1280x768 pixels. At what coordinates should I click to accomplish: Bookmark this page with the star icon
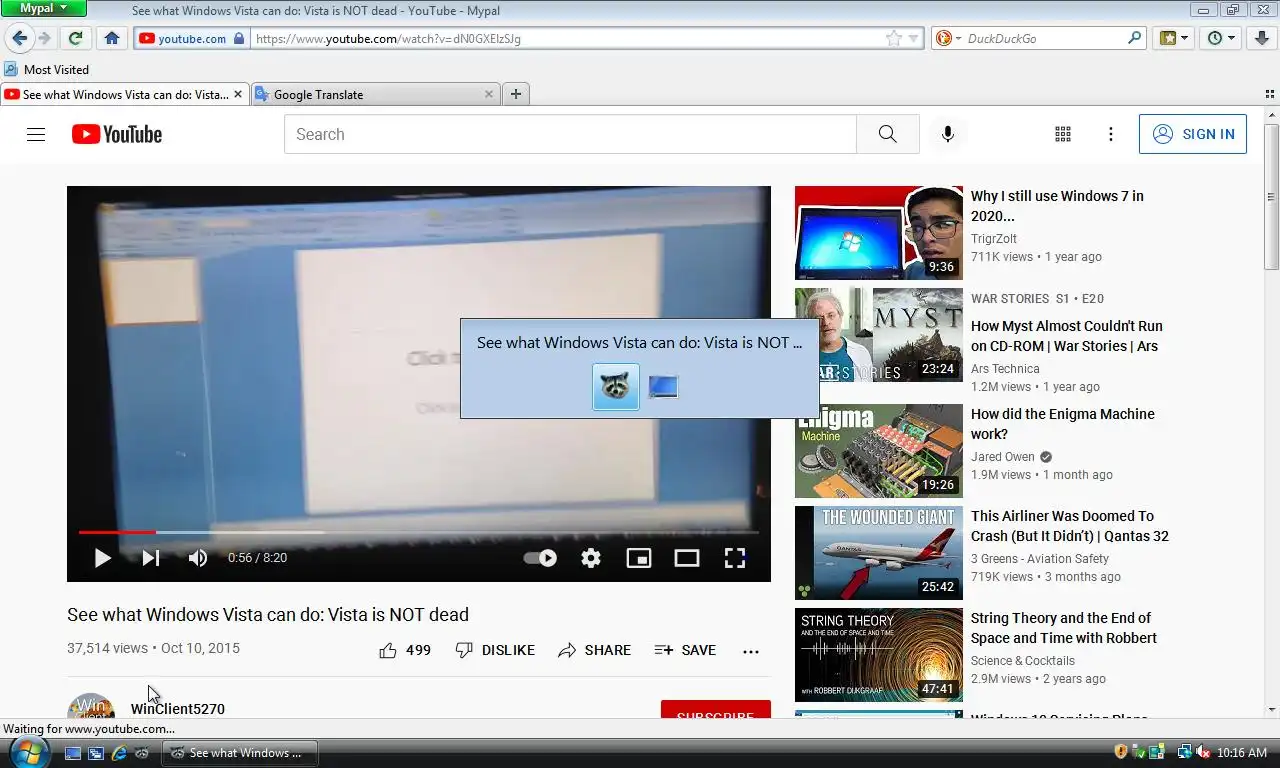(x=893, y=38)
